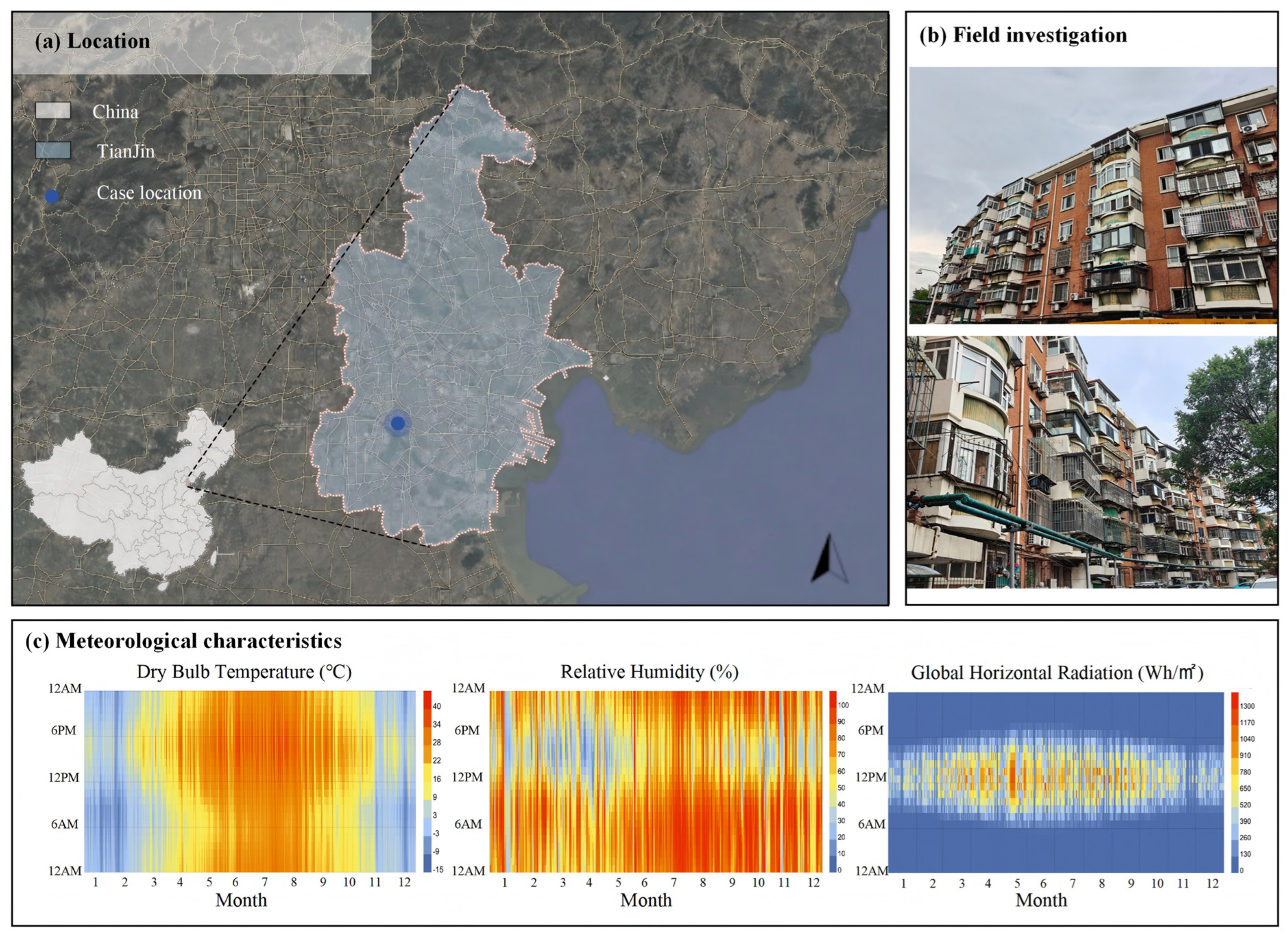Click the upper field investigation building photo
This screenshot has width=1288, height=938.
click(1093, 195)
